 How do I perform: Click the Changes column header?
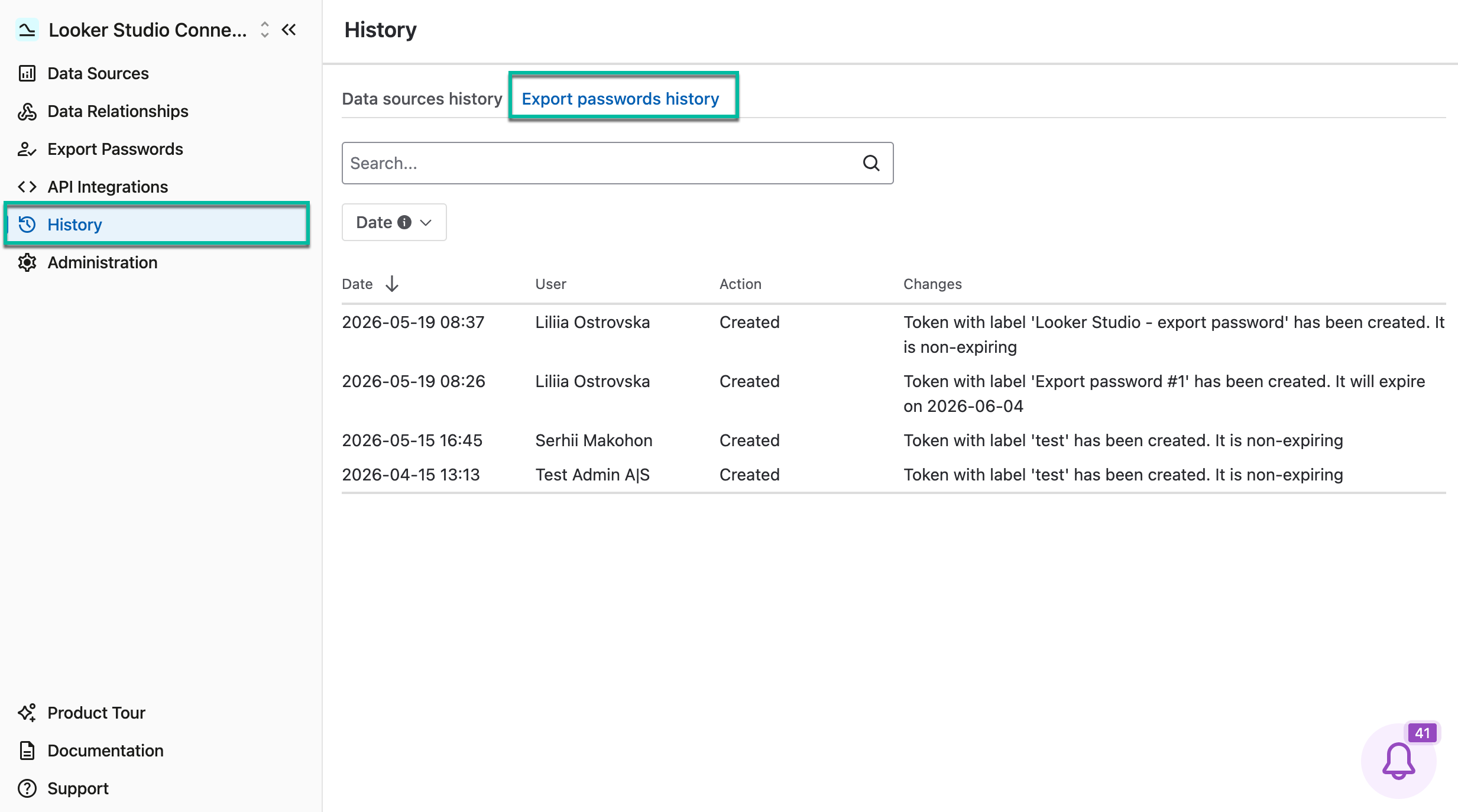point(932,284)
